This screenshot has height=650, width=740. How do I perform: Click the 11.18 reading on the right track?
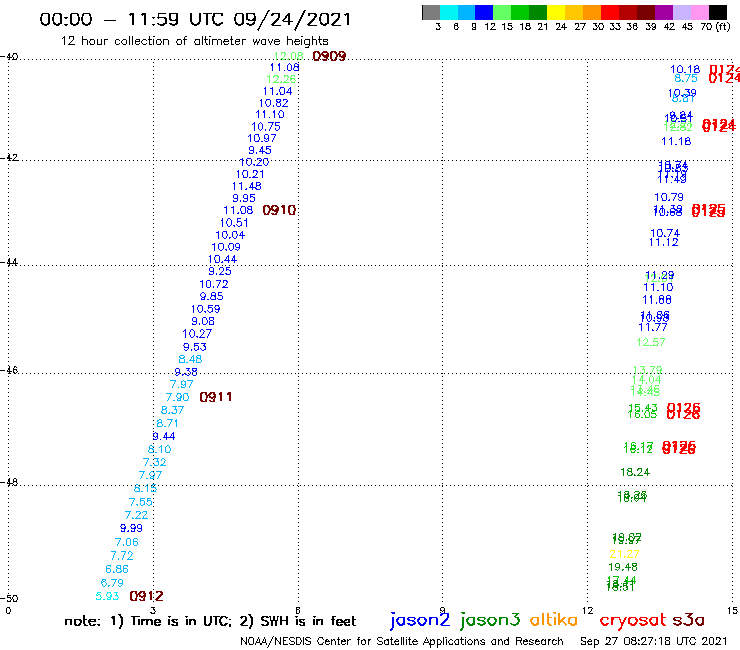676,142
